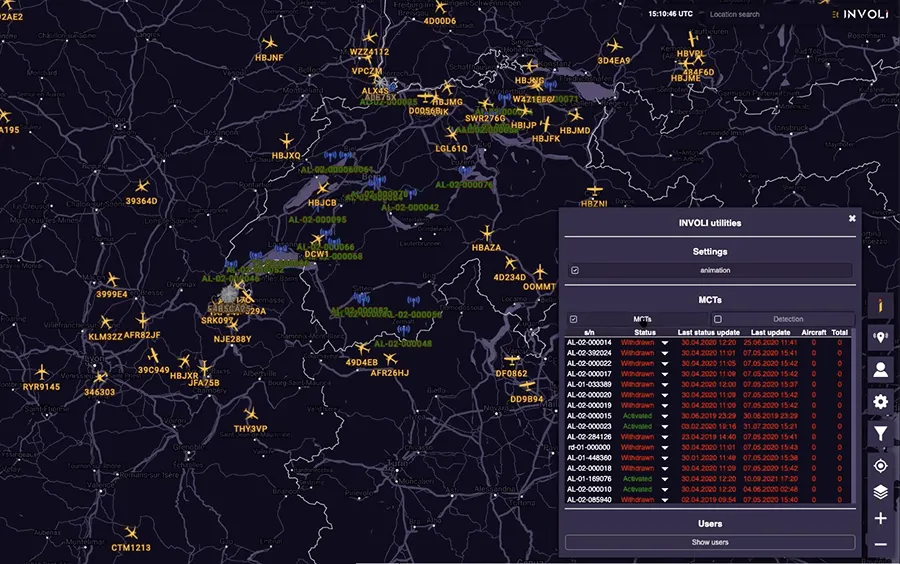900x564 pixels.
Task: Click serial number AL-02-000019 in table
Action: (589, 406)
